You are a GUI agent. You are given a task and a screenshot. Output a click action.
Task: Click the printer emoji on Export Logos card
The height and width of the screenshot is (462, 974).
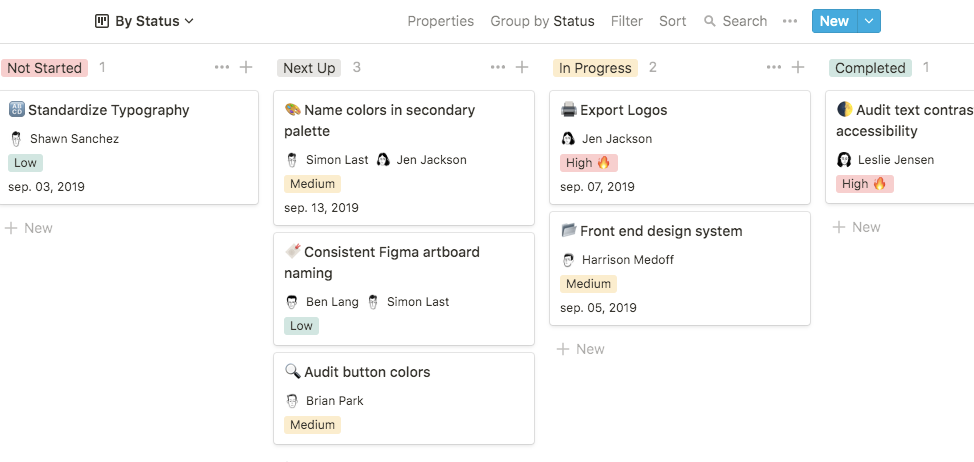pyautogui.click(x=569, y=110)
